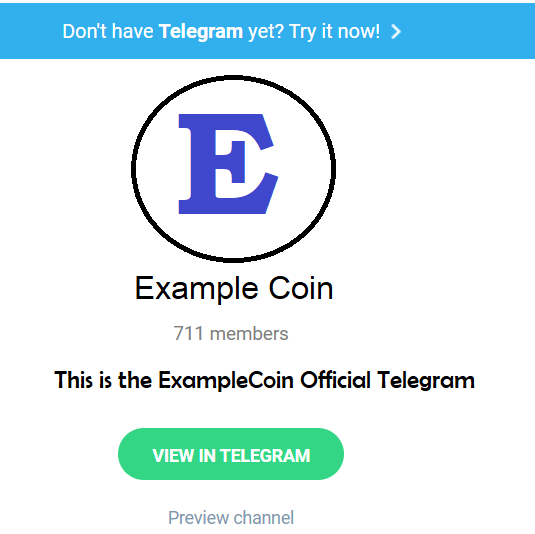Screen dimensions: 535x534
Task: Click the chevron arrow in blue banner
Action: [x=396, y=32]
